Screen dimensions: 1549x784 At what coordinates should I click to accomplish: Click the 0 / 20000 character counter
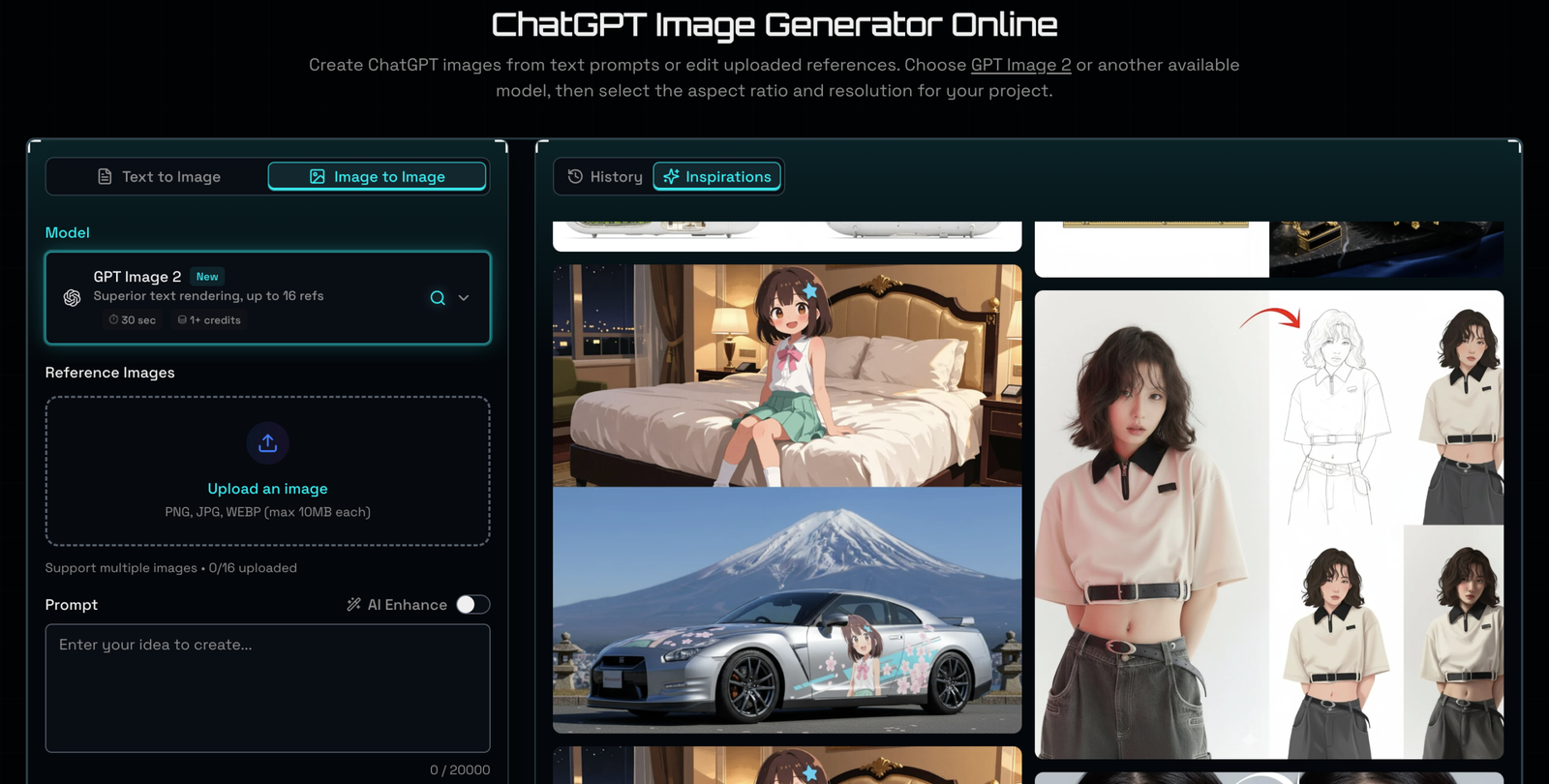(460, 770)
